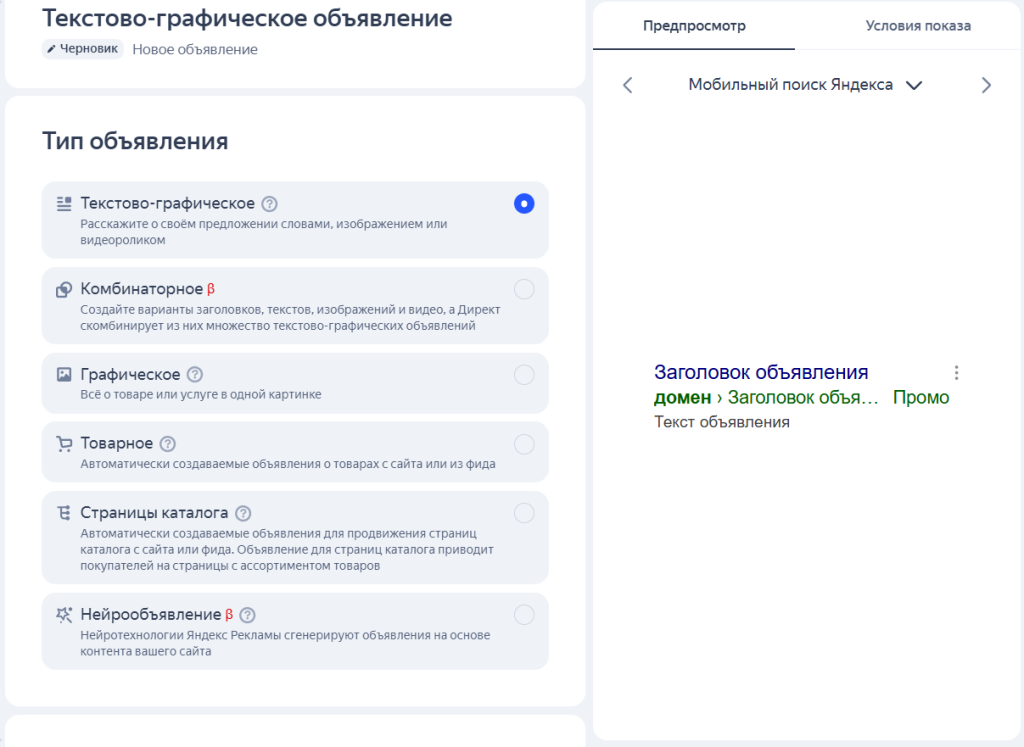Viewport: 1024px width, 747px height.
Task: Switch to Предпросмотр tab
Action: click(x=694, y=26)
